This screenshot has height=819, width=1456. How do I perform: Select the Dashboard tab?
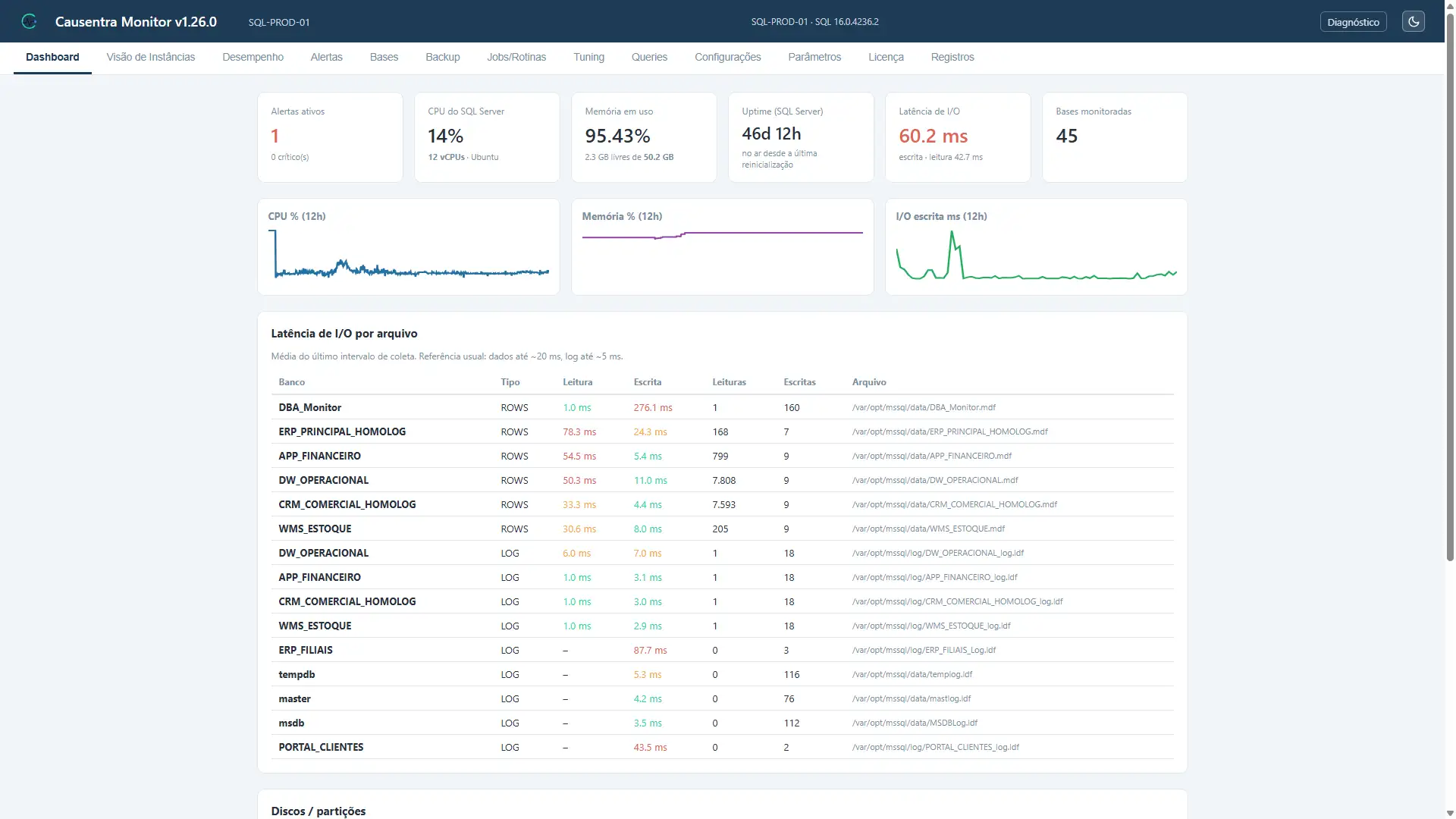tap(52, 57)
